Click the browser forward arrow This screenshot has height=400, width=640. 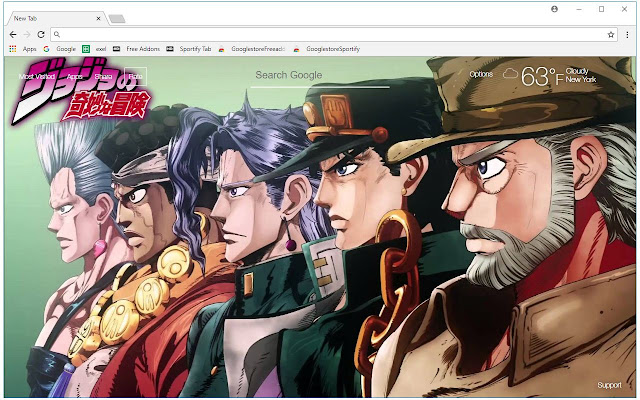pyautogui.click(x=27, y=35)
